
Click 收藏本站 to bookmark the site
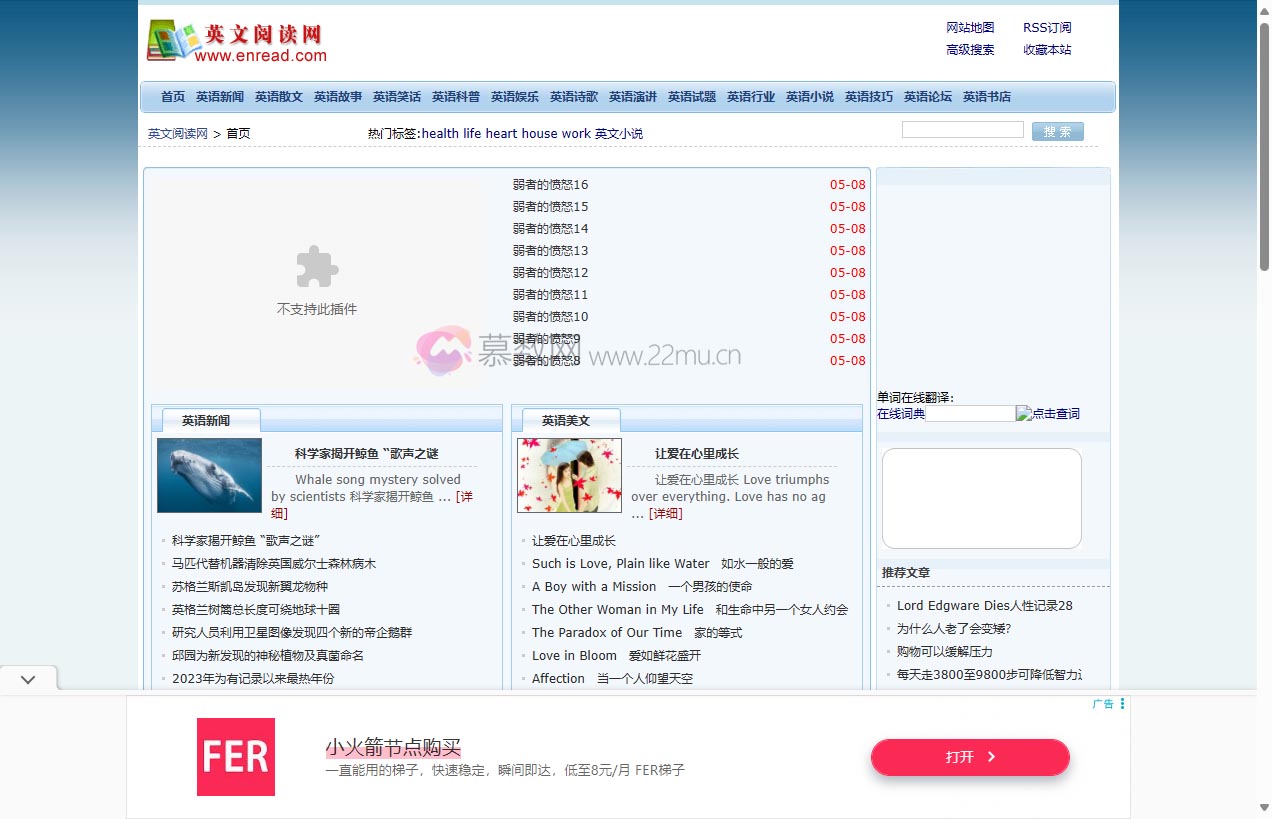pos(1046,49)
